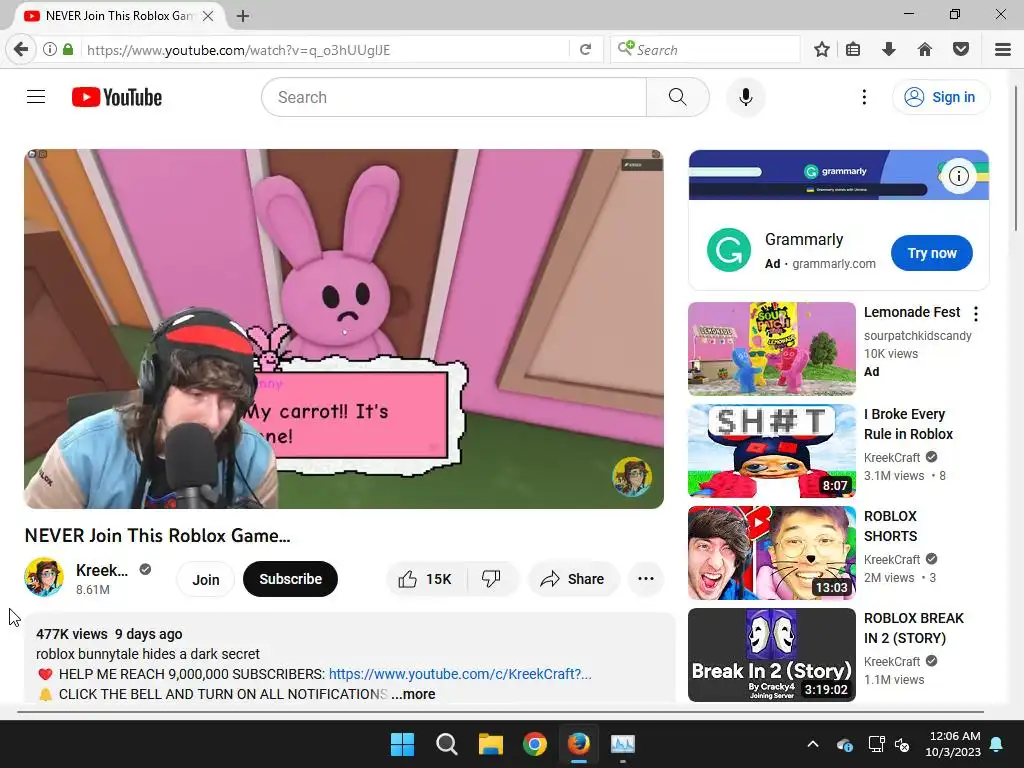Start voice search with the microphone icon

pos(745,97)
